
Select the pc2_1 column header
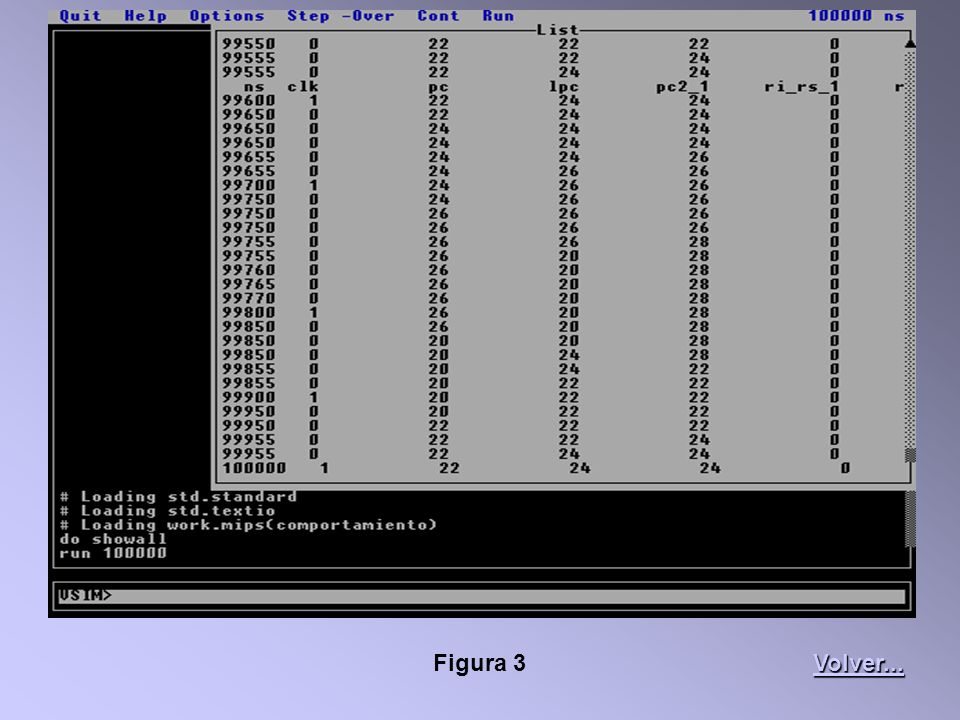tap(683, 87)
